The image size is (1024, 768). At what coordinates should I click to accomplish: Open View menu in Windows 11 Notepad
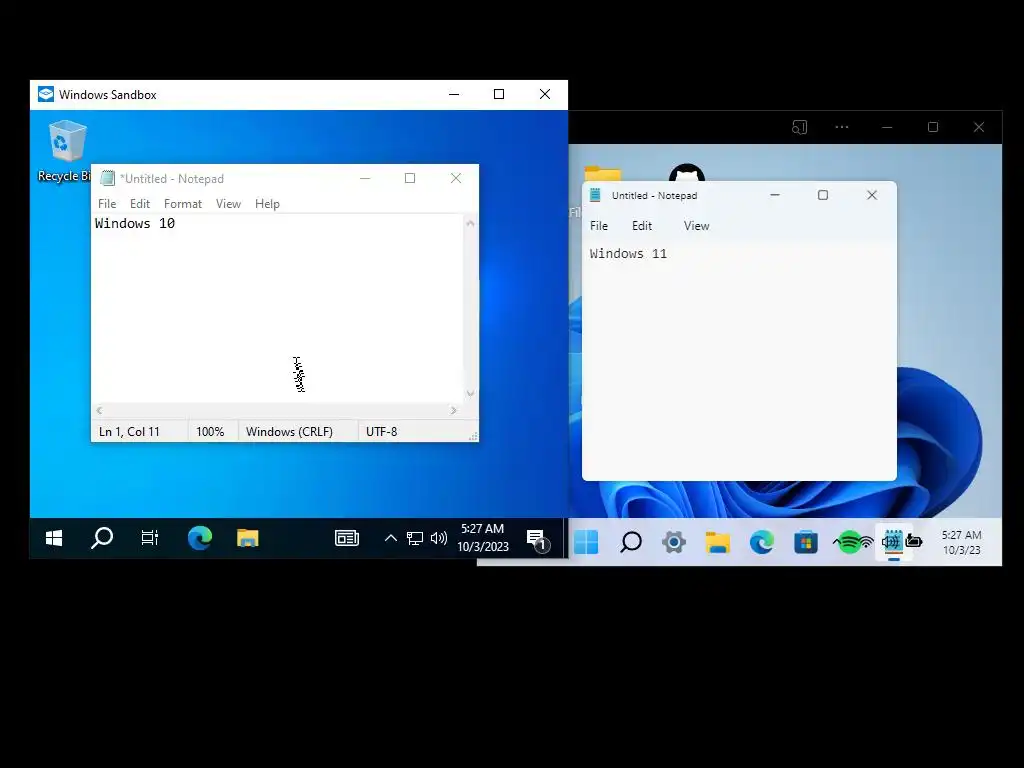point(696,226)
